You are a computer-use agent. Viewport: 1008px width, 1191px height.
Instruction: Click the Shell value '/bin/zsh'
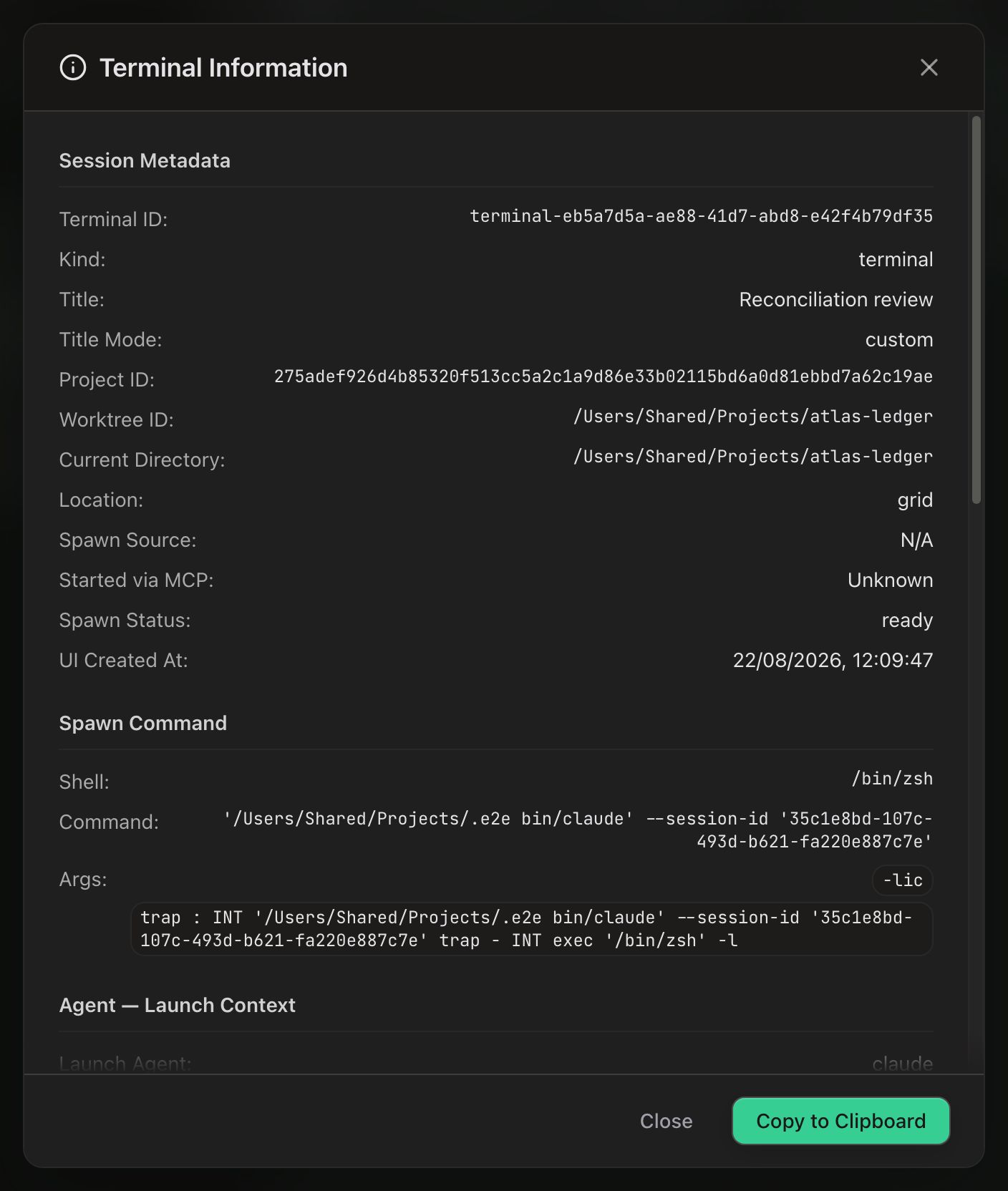(892, 779)
